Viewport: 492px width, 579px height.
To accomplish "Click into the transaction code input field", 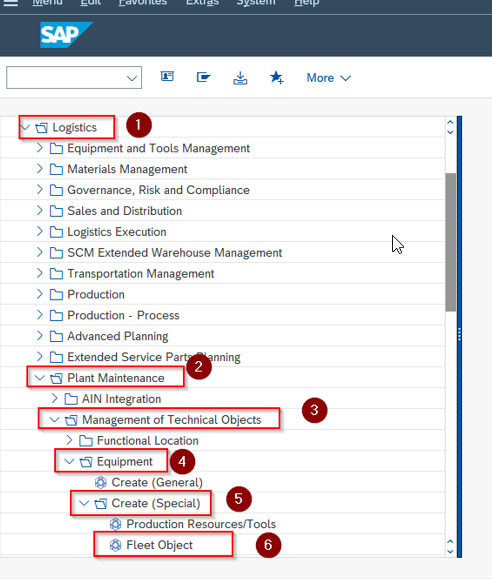I will (x=66, y=78).
